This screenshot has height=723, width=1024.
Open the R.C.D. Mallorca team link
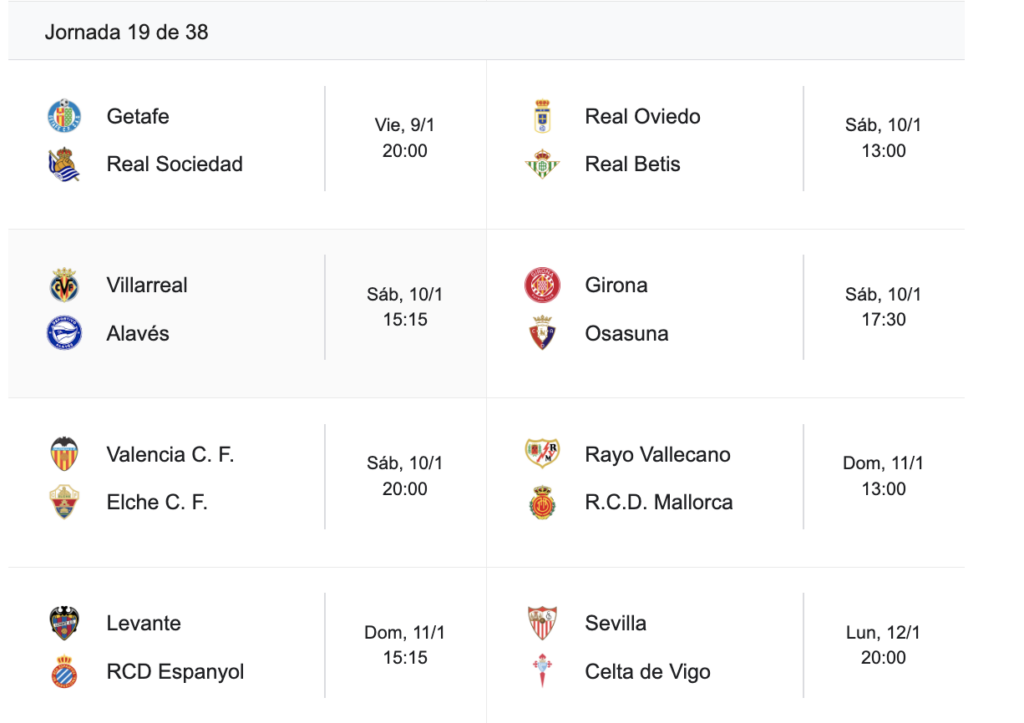point(658,502)
